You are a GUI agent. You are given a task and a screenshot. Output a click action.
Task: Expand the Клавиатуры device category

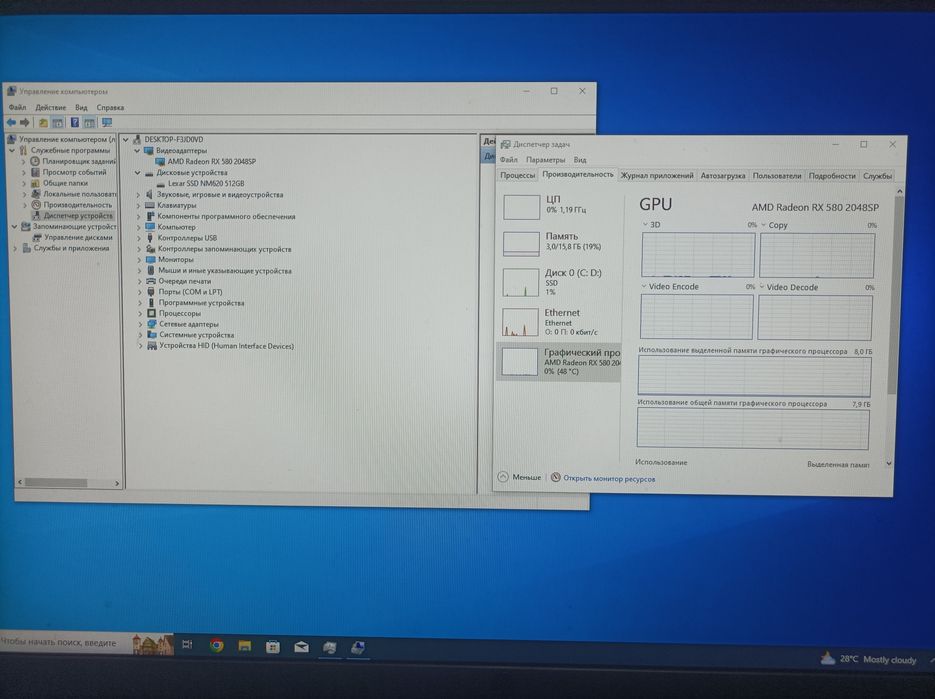click(139, 205)
